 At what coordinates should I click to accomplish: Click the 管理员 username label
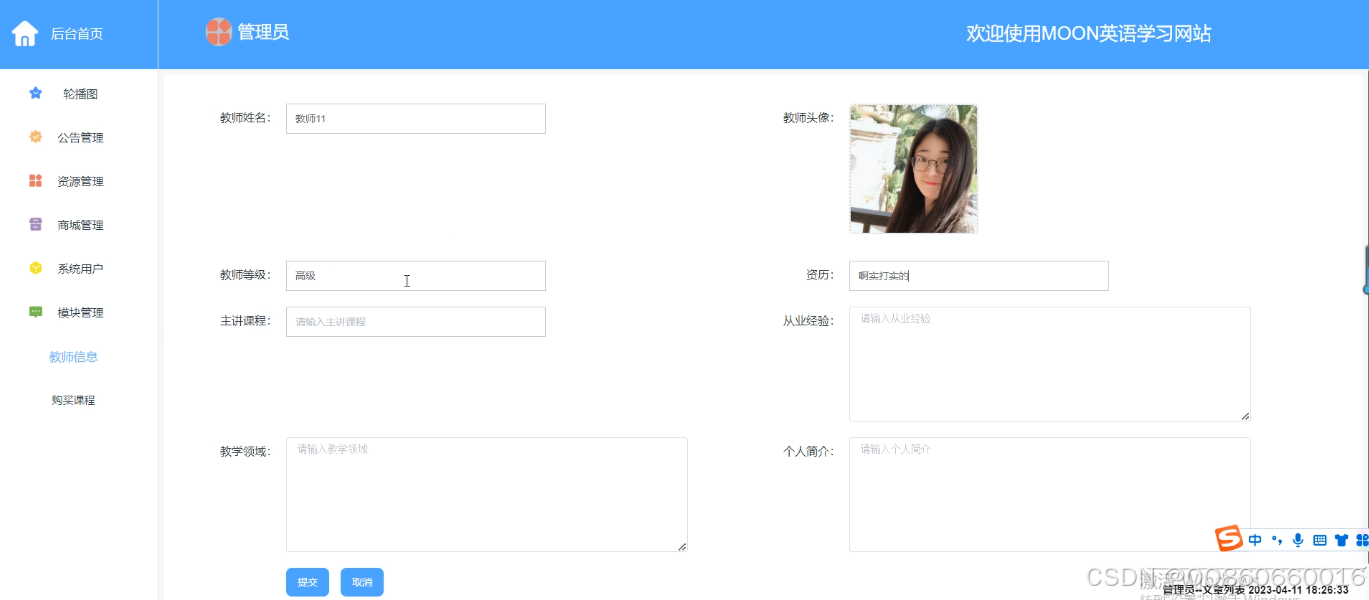(x=263, y=32)
